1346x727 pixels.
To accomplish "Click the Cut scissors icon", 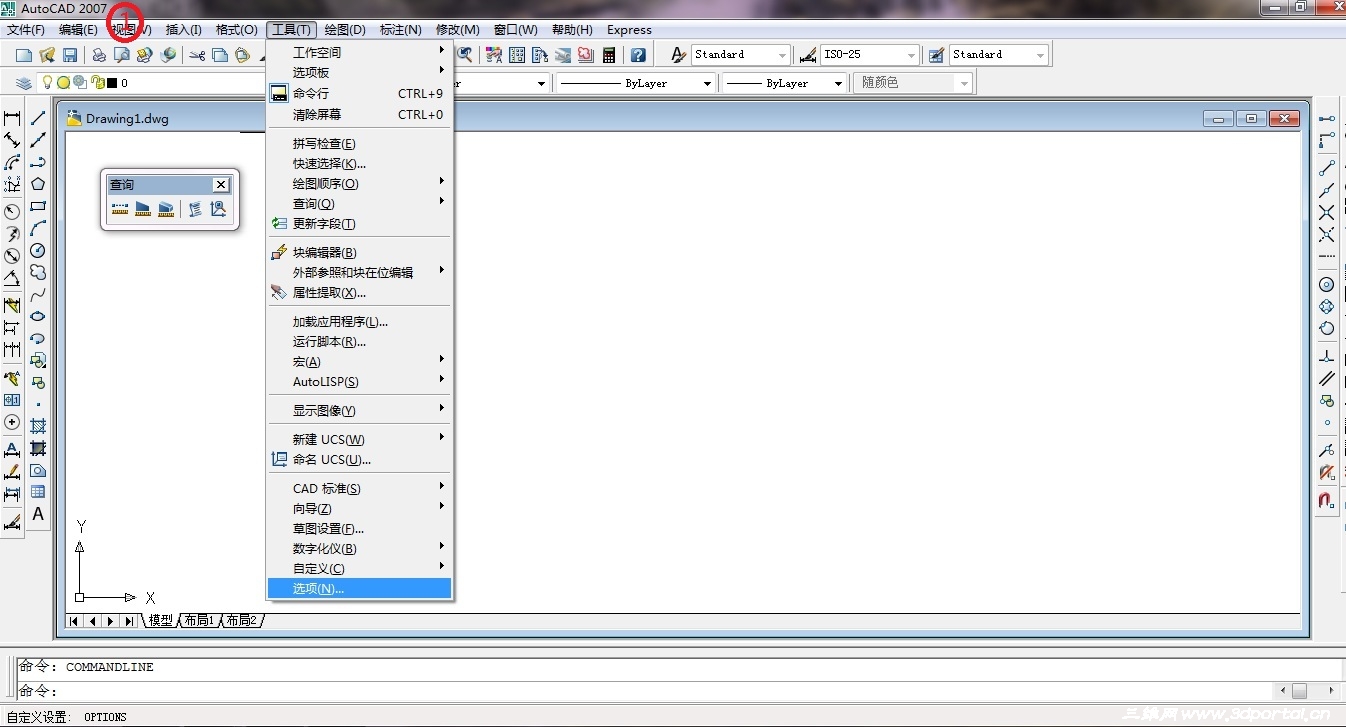I will [197, 55].
